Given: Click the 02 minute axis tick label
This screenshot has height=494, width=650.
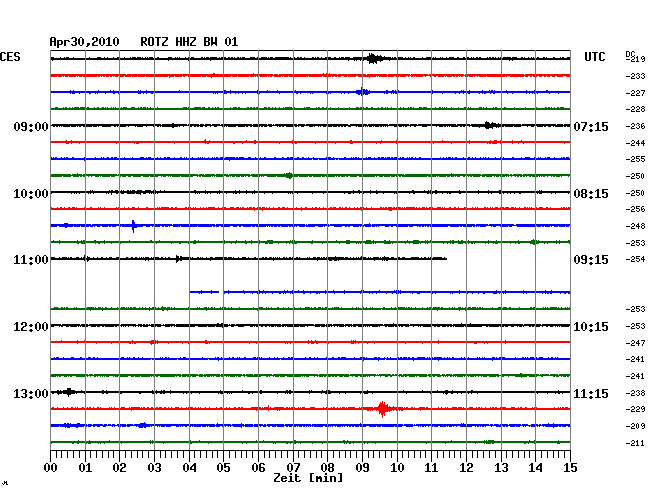Looking at the screenshot, I should [119, 467].
